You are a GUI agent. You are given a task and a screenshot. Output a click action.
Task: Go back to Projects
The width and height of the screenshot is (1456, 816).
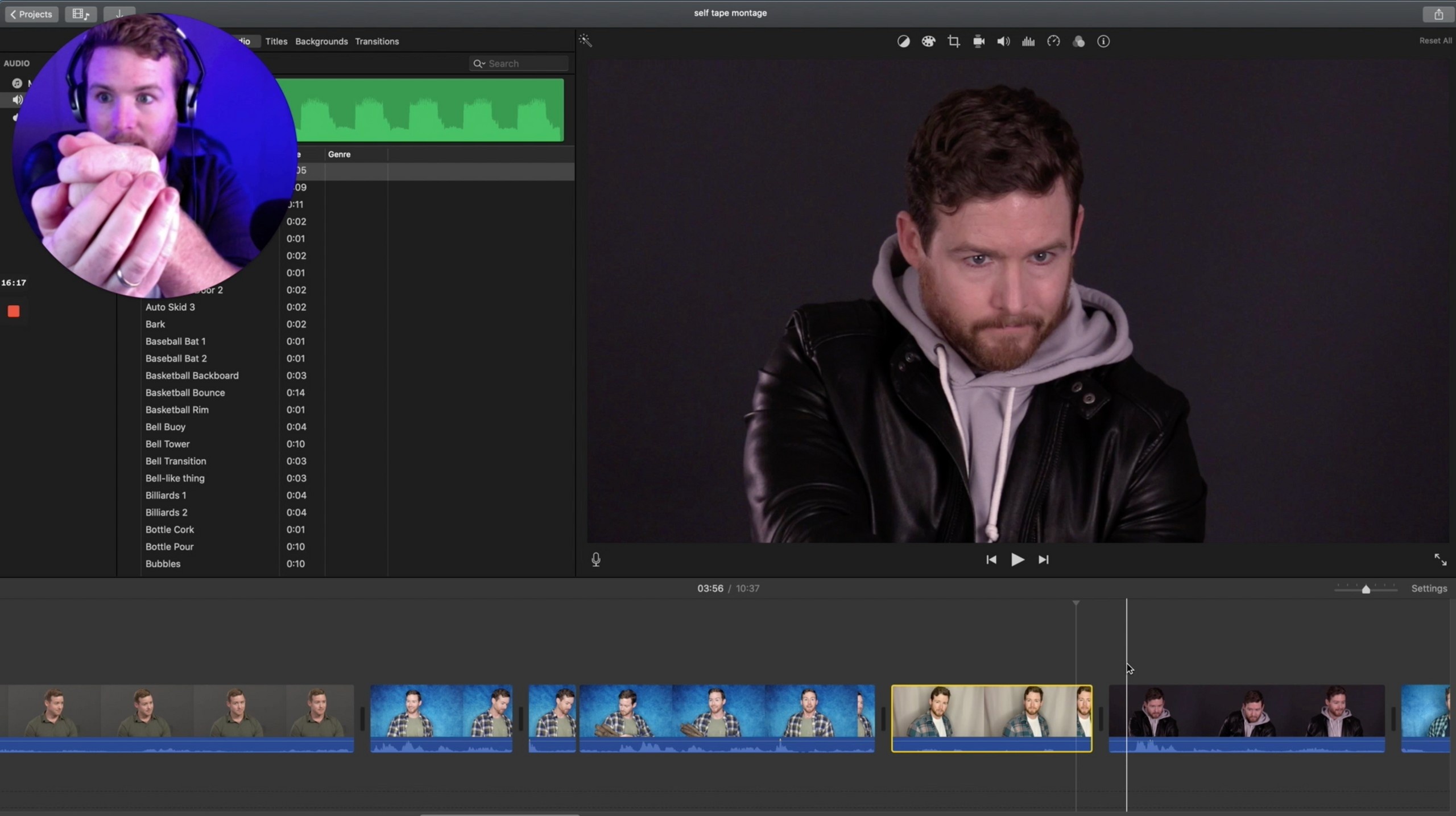click(x=31, y=14)
